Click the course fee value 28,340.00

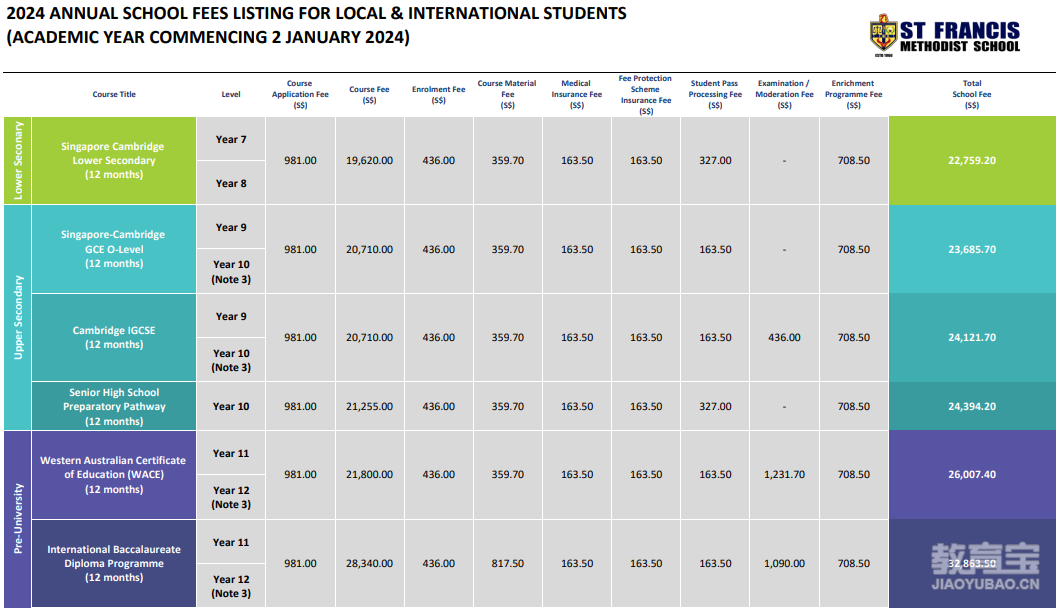pyautogui.click(x=369, y=563)
